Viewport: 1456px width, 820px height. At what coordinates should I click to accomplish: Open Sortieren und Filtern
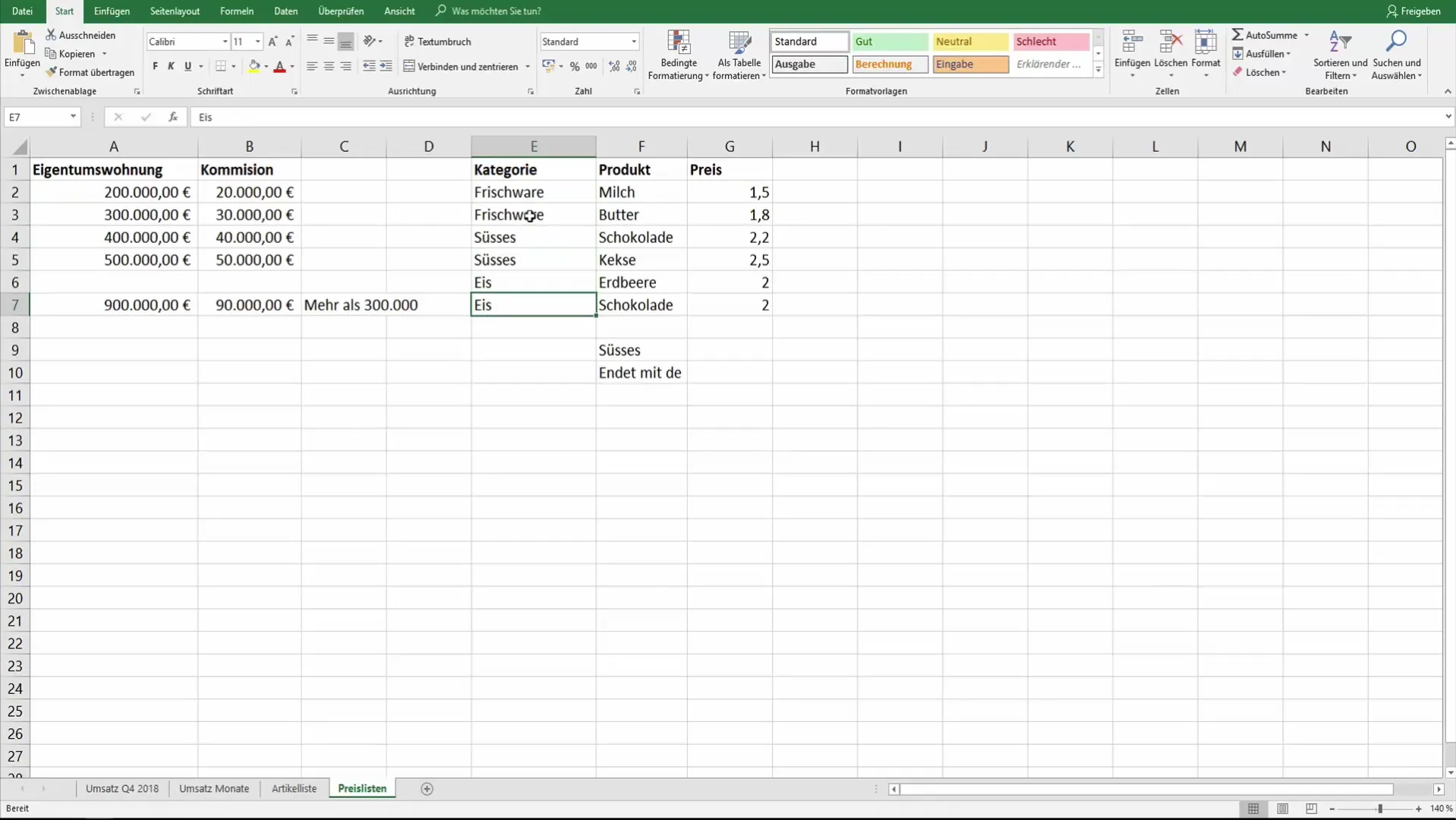click(x=1340, y=55)
